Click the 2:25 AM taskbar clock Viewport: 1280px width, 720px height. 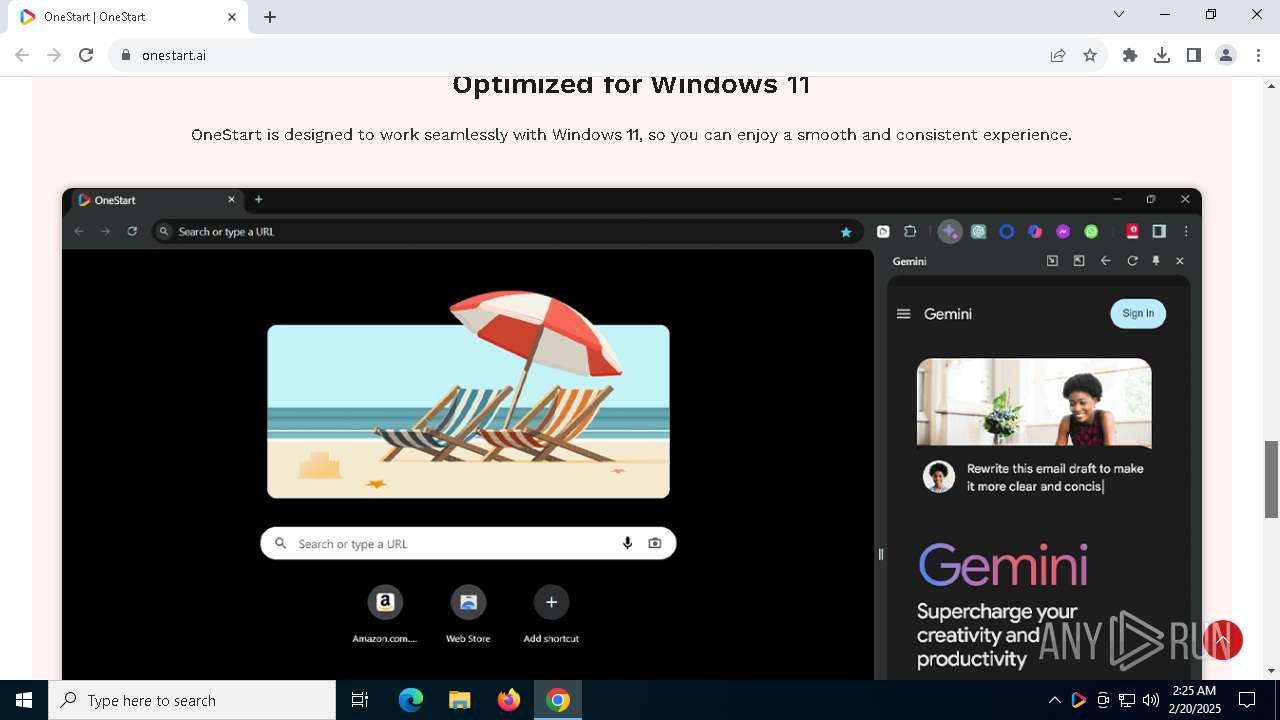pyautogui.click(x=1194, y=700)
